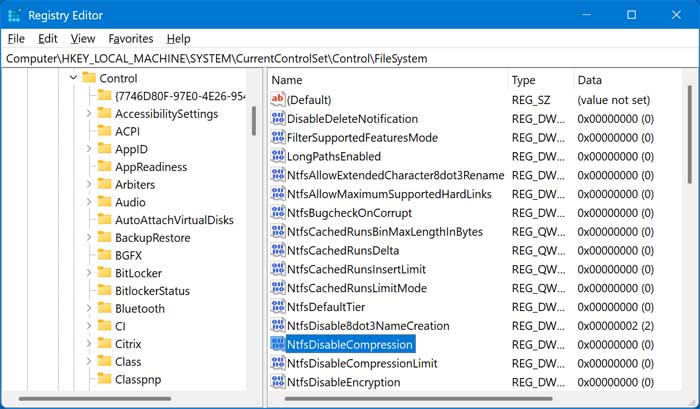The width and height of the screenshot is (700, 409).
Task: Select the AppReadiness tree key
Action: [151, 167]
